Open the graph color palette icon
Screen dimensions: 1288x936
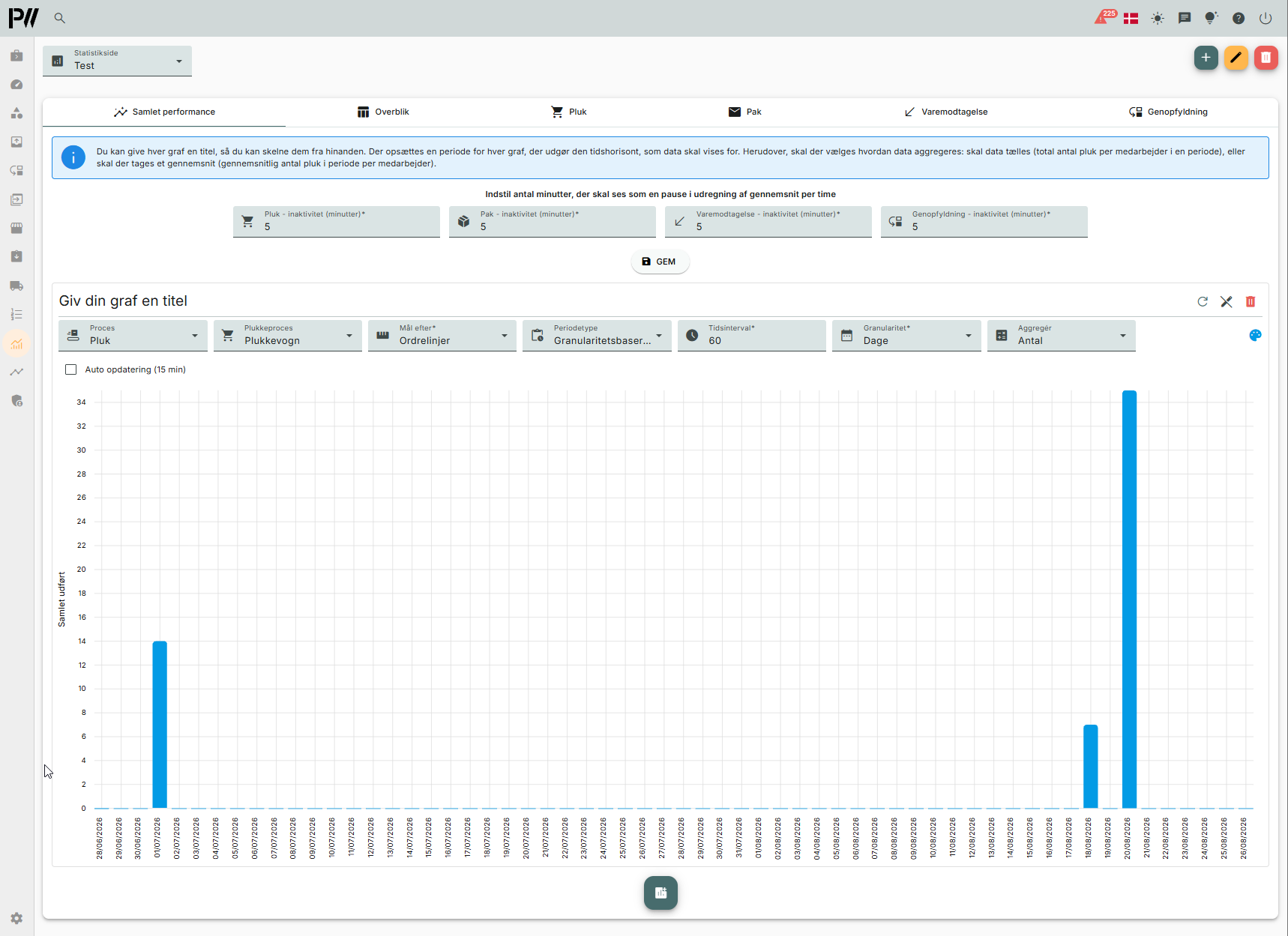(x=1255, y=335)
